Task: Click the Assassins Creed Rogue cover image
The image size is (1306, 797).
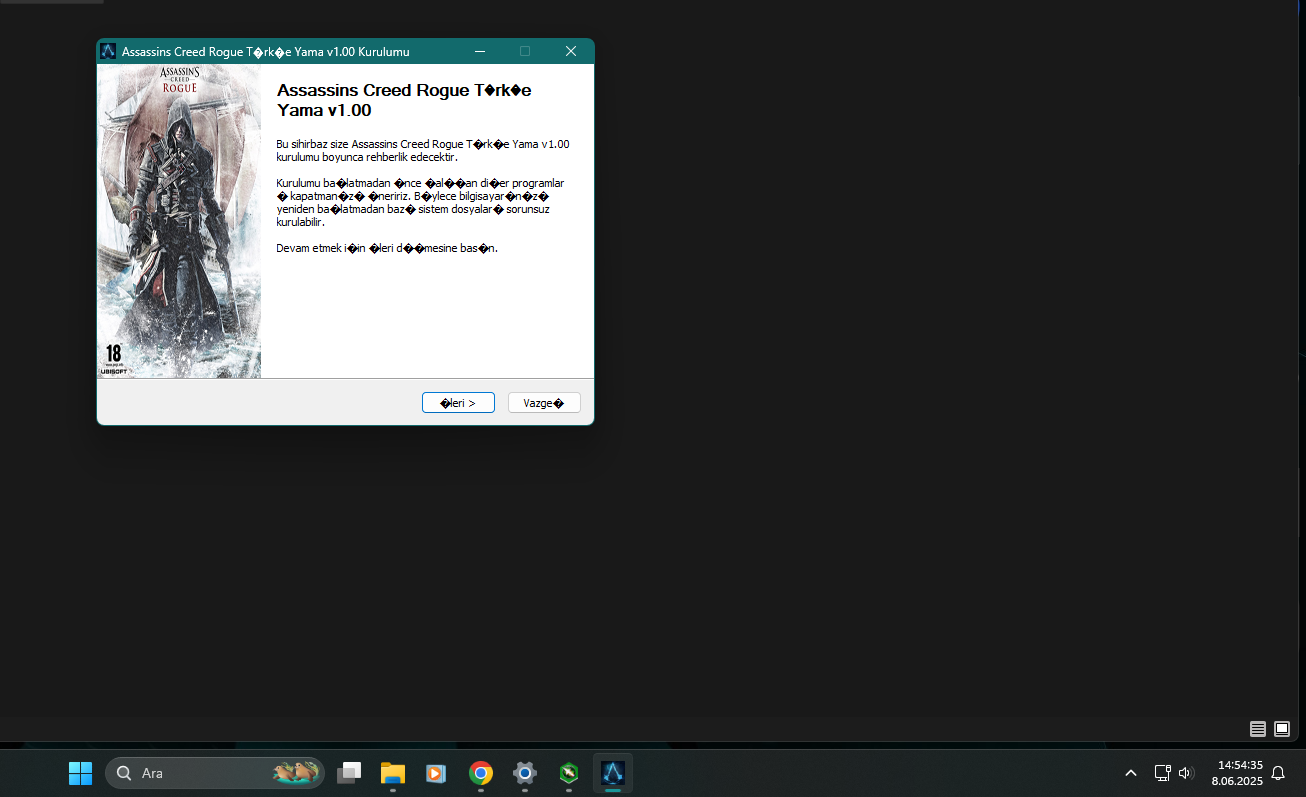Action: (179, 221)
